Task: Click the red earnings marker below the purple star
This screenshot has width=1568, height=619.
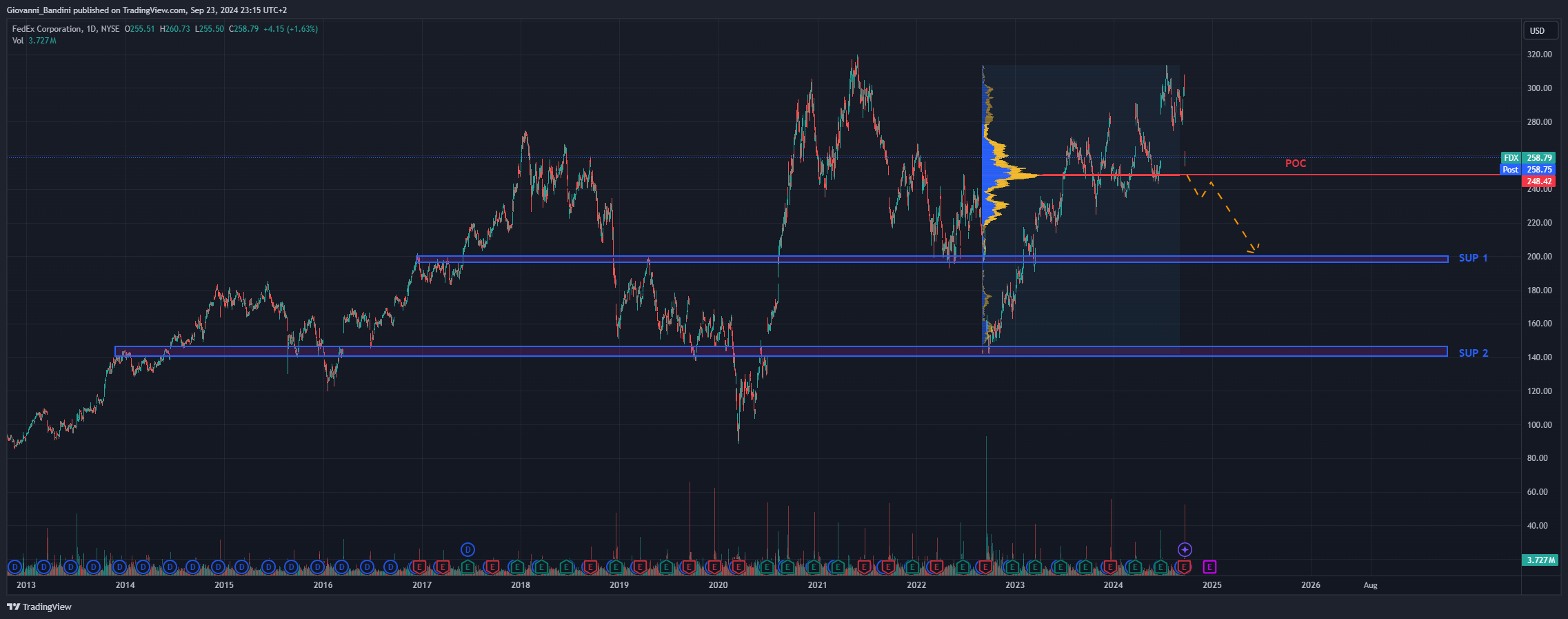Action: [1184, 567]
